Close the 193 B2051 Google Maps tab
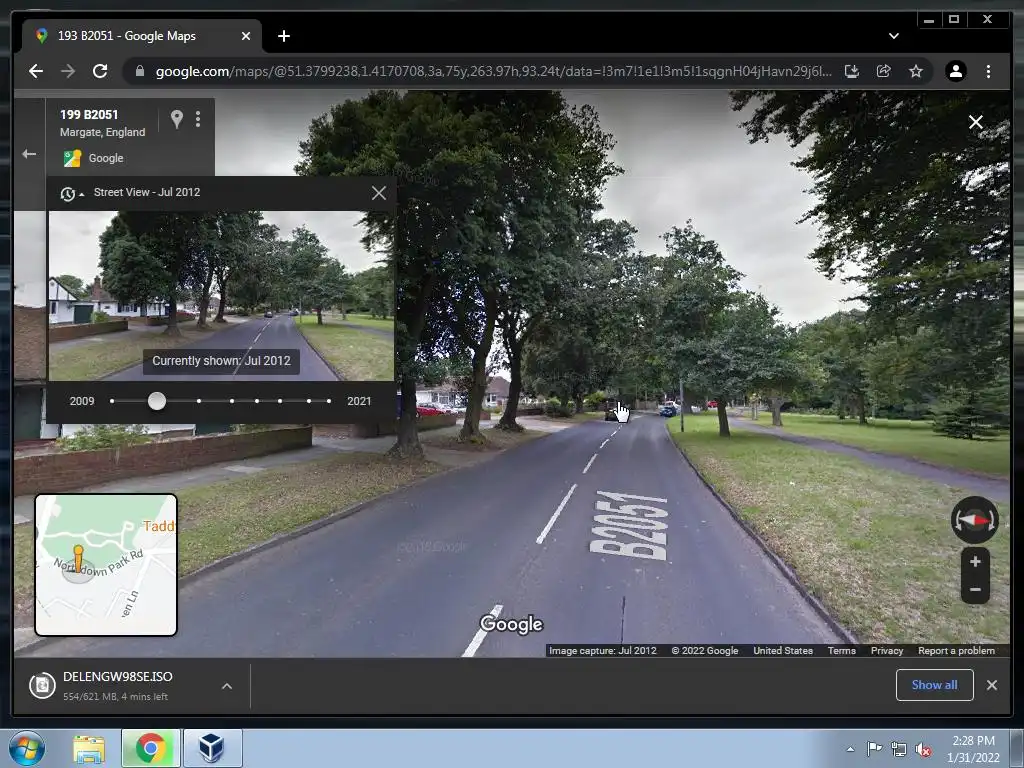 click(x=246, y=36)
